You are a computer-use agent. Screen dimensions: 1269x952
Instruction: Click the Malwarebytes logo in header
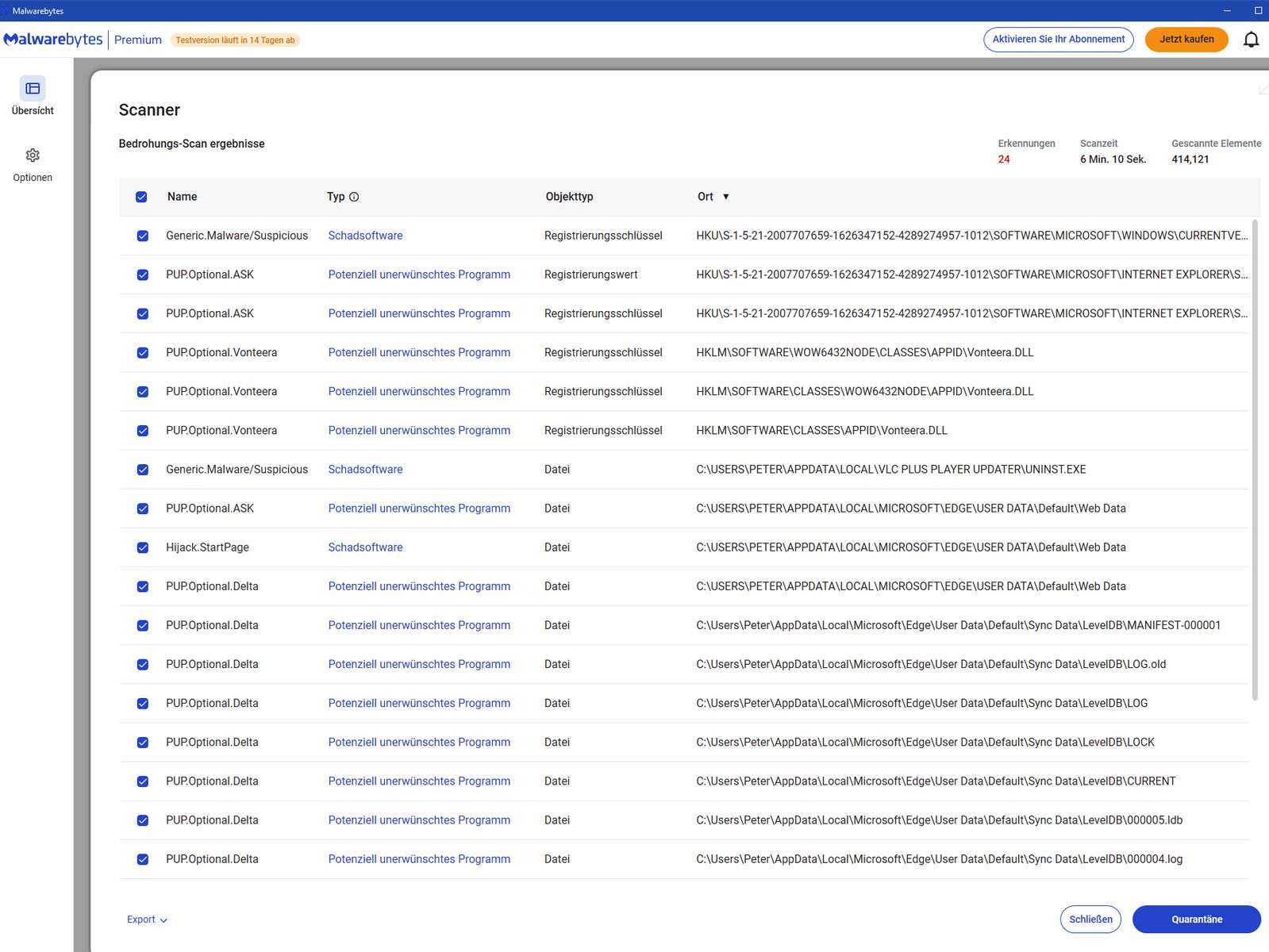coord(53,40)
